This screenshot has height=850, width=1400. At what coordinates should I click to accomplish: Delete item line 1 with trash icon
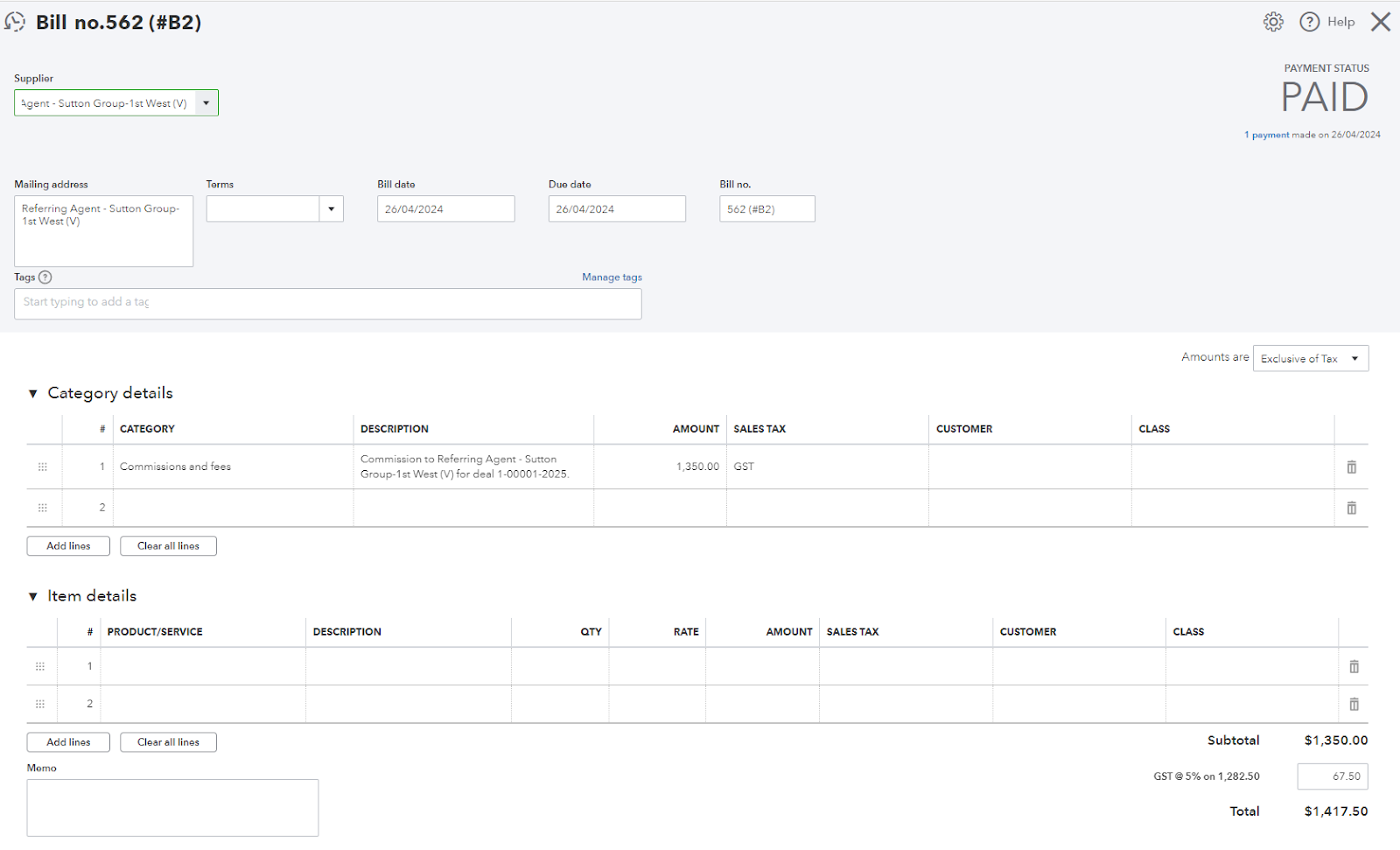1354,667
